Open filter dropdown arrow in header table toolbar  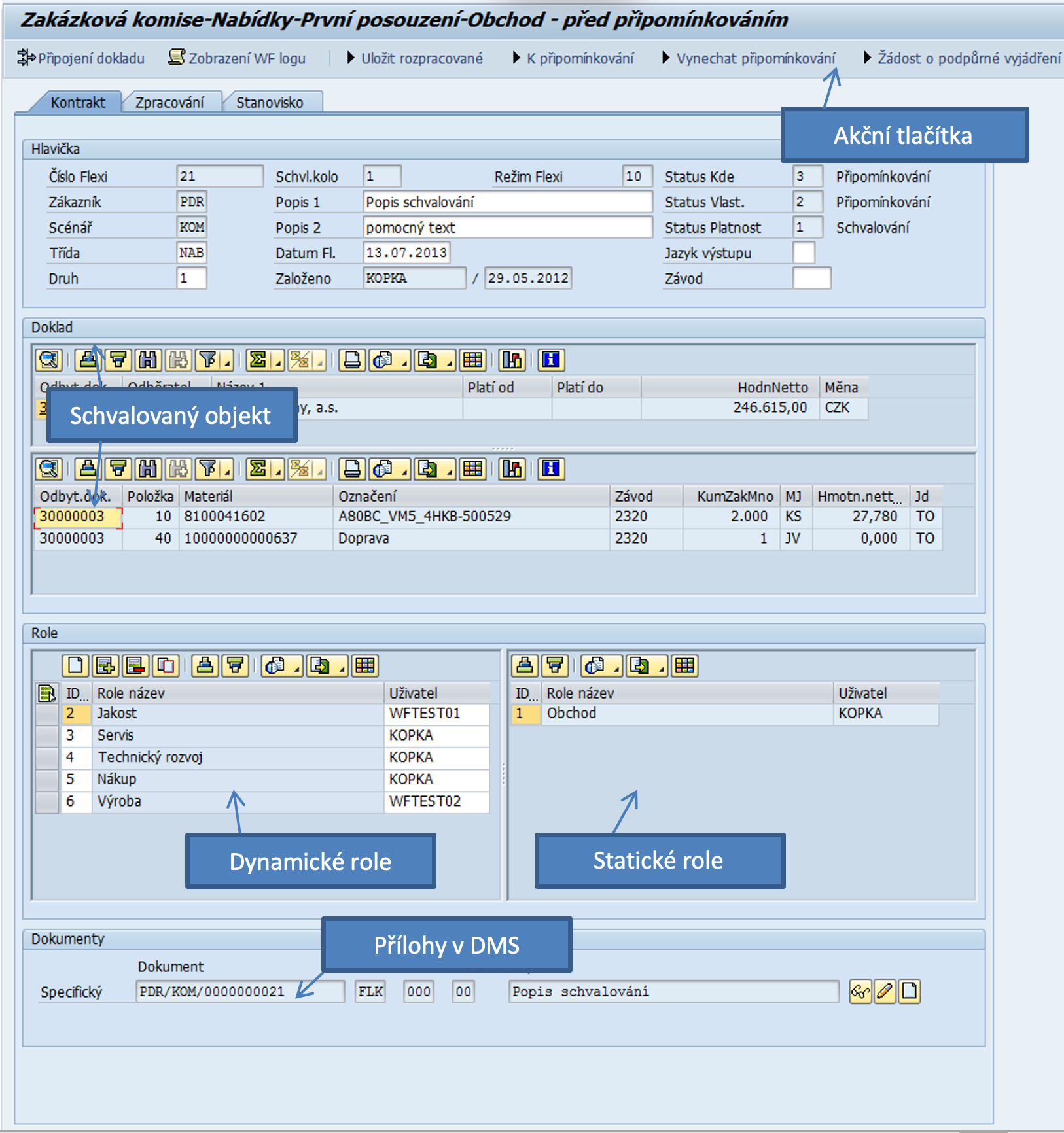(x=226, y=361)
